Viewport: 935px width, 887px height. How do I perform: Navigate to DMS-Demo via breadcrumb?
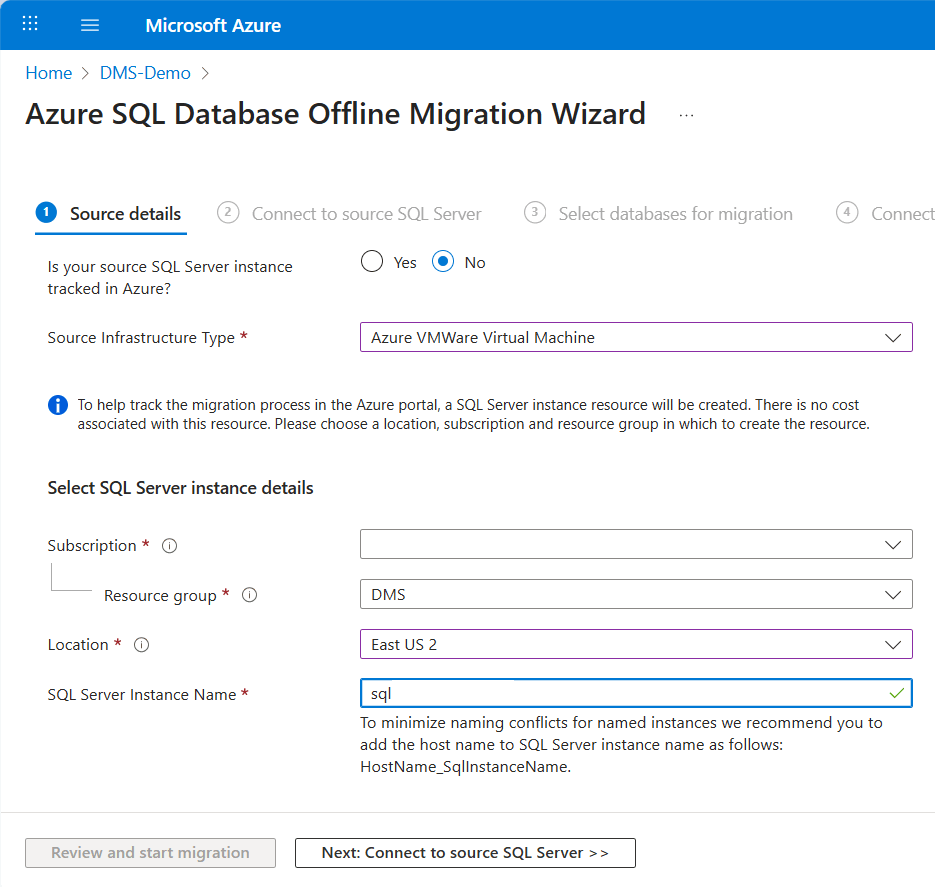pyautogui.click(x=145, y=72)
